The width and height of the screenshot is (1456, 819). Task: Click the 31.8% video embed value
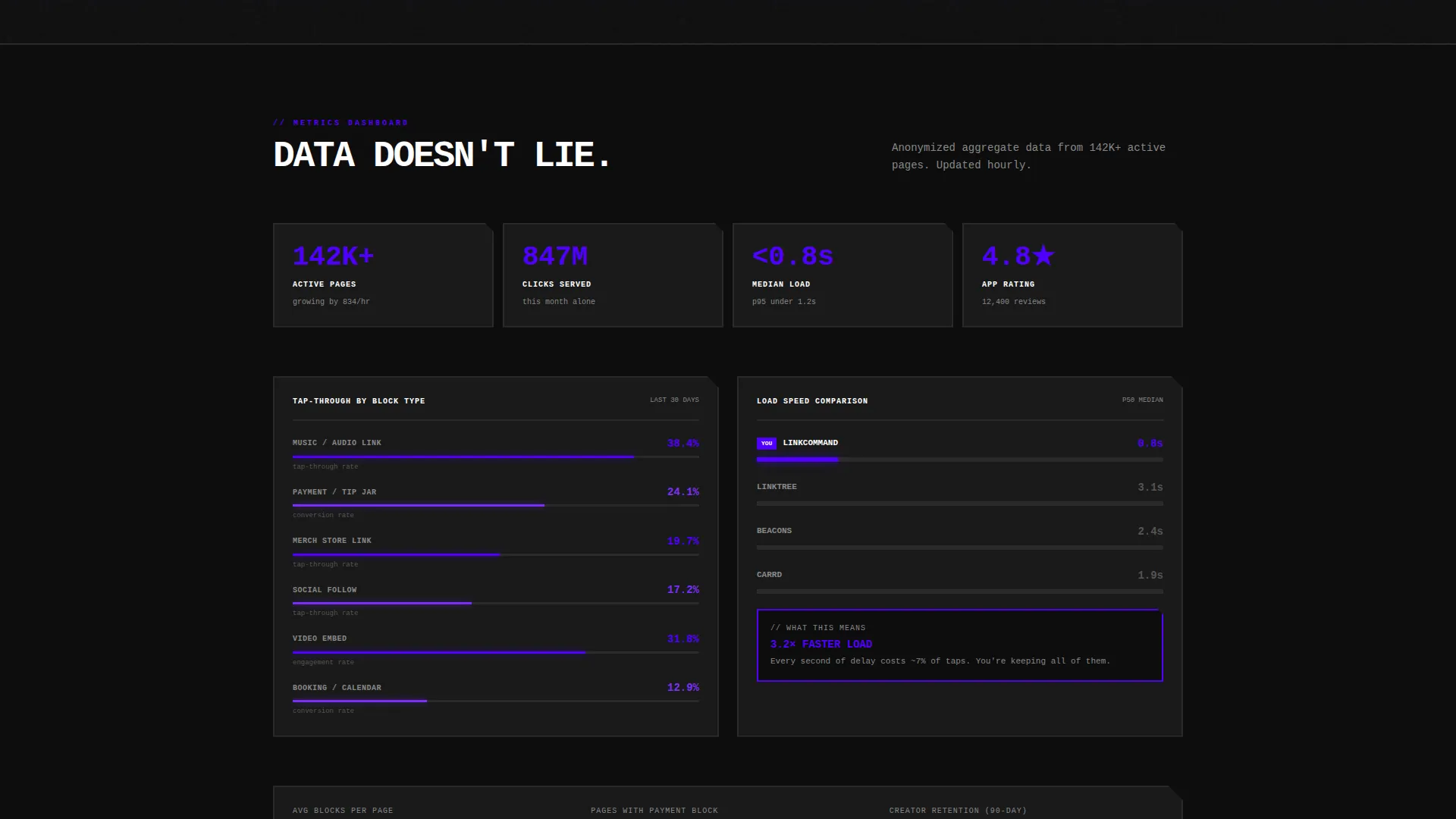[x=683, y=639]
